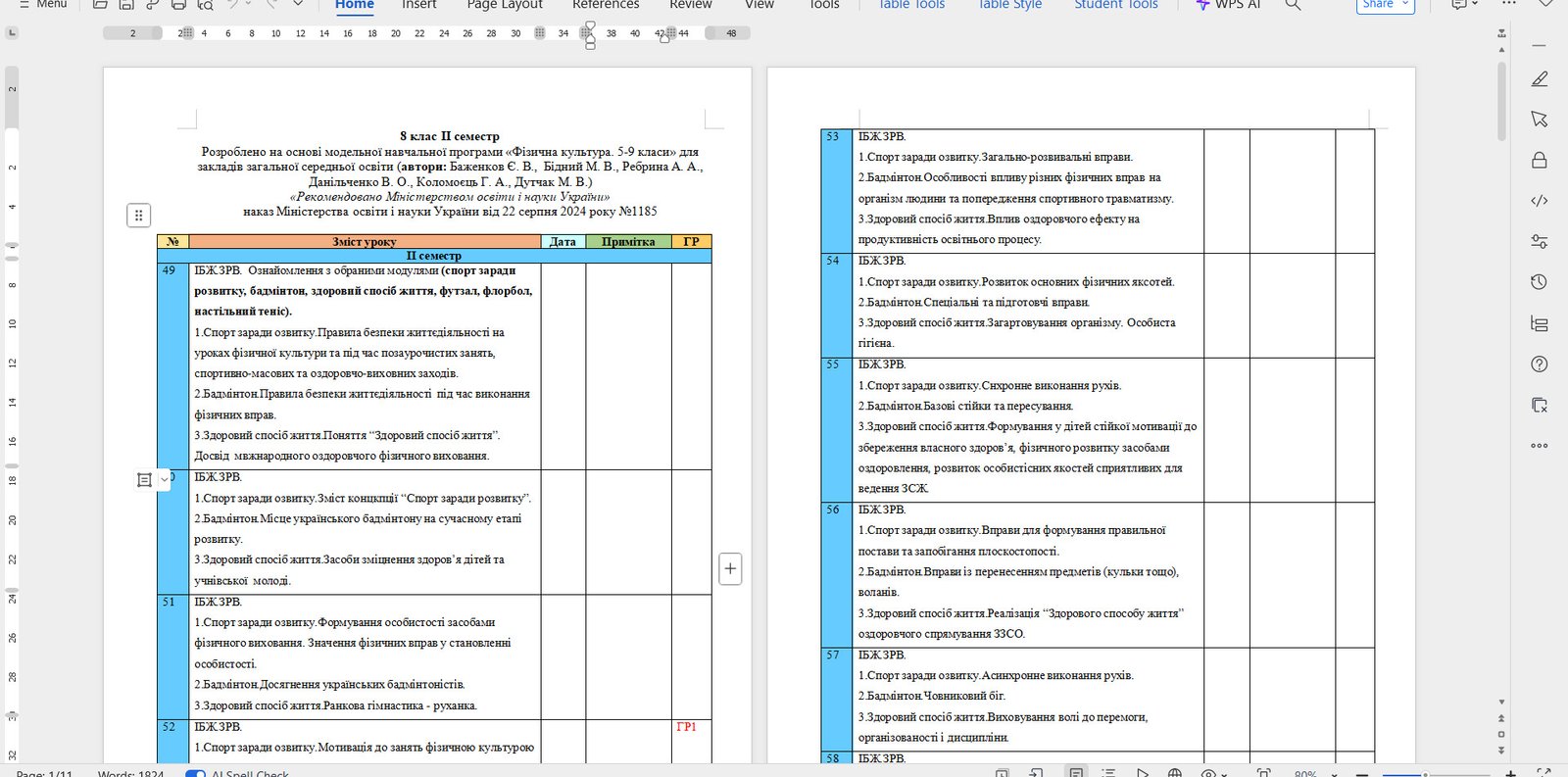
Task: Click the '8 клас II семестр' heading
Action: pyautogui.click(x=450, y=136)
